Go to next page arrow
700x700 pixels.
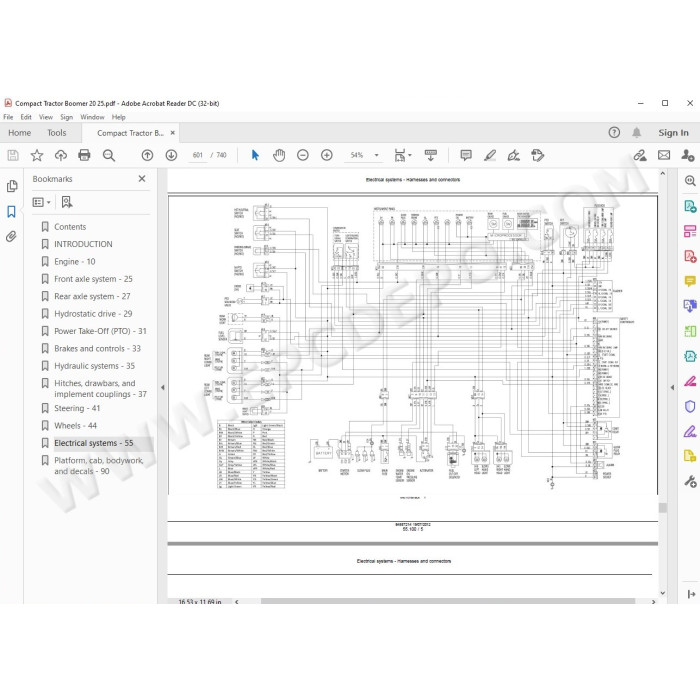171,155
